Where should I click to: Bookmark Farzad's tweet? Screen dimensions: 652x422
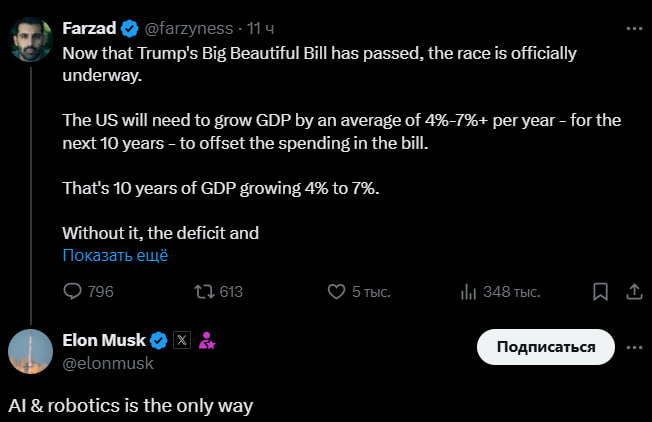click(600, 292)
